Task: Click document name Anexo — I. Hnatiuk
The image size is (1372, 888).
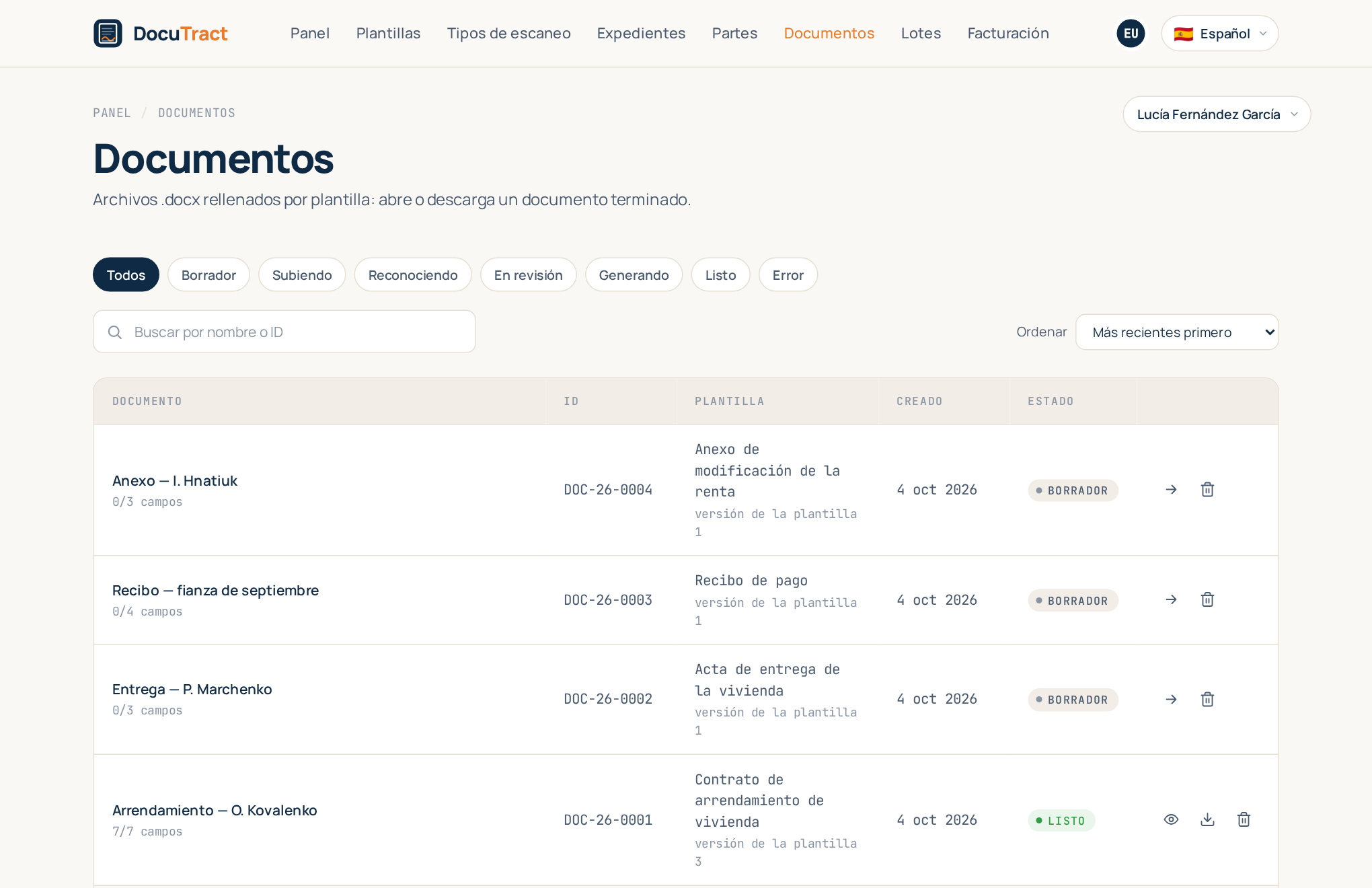Action: pyautogui.click(x=175, y=481)
